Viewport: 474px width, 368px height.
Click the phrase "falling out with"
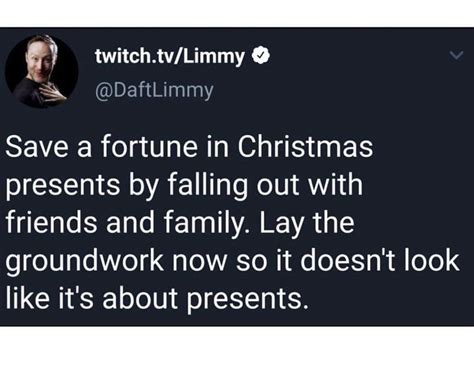pyautogui.click(x=265, y=186)
